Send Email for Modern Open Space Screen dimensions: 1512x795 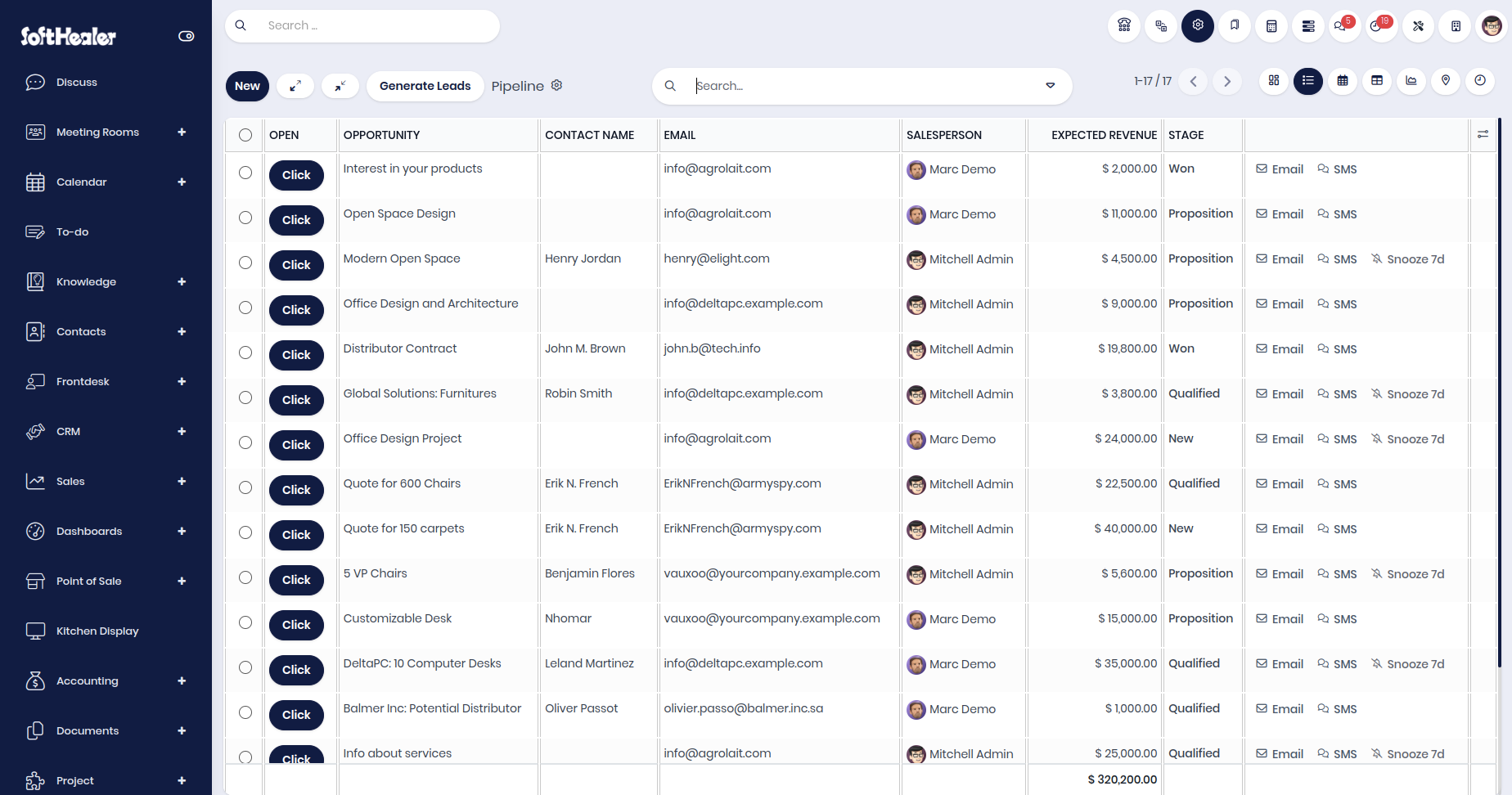(x=1280, y=259)
